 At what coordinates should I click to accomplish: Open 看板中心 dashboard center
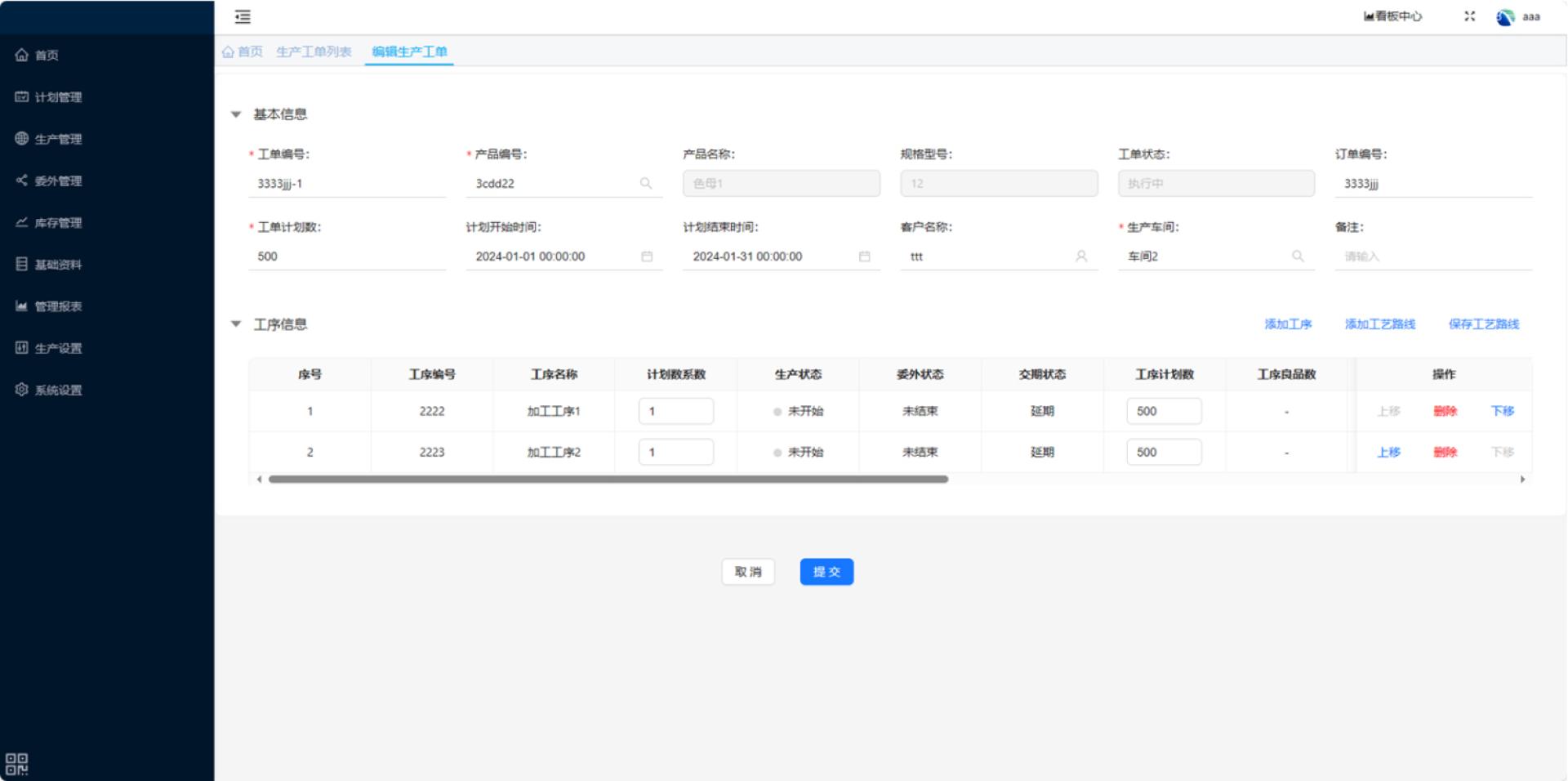[1392, 16]
